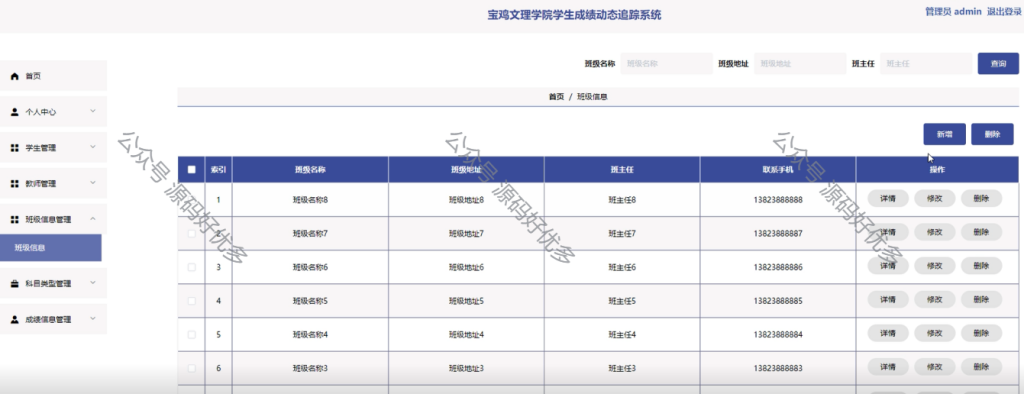The height and width of the screenshot is (394, 1024).
Task: Click 修改 for row 班级名称8
Action: click(935, 199)
